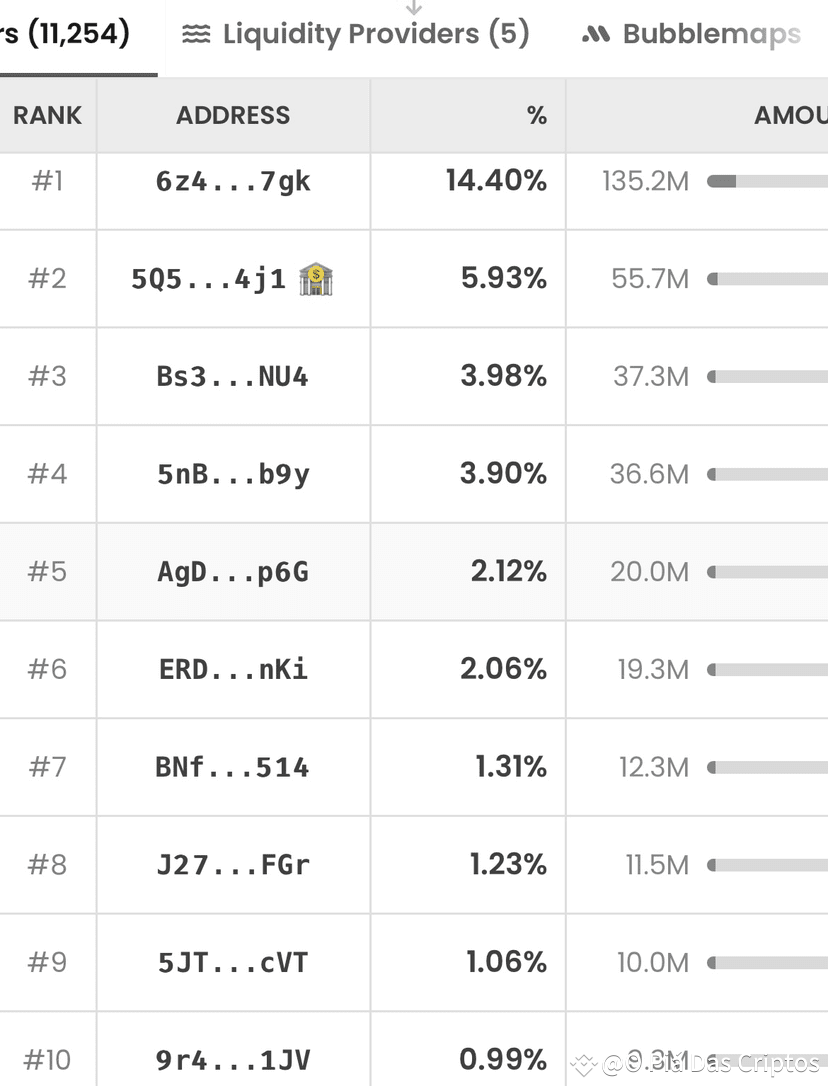
Task: Open address J27...FGr in rank #8
Action: [x=233, y=864]
